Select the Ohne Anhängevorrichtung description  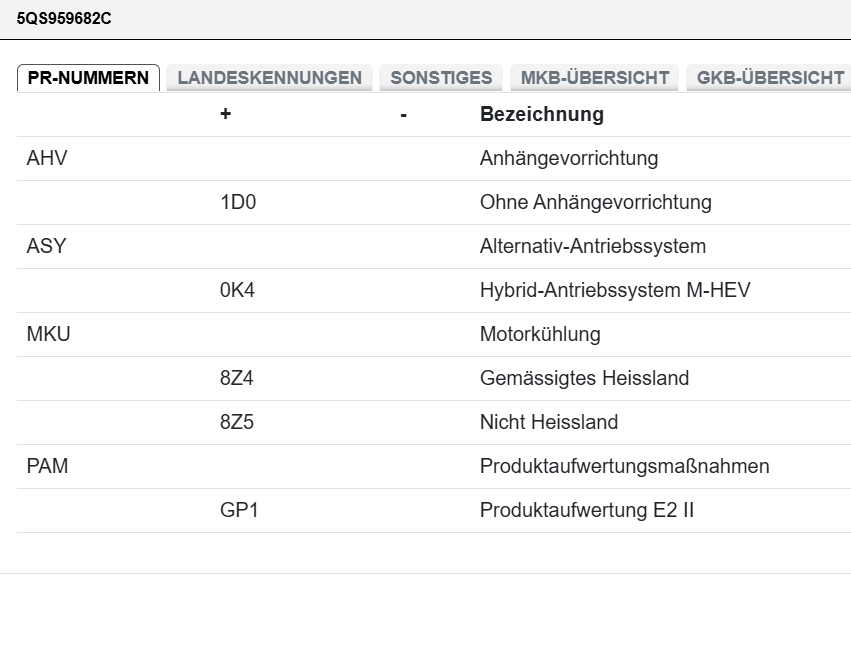[x=595, y=202]
